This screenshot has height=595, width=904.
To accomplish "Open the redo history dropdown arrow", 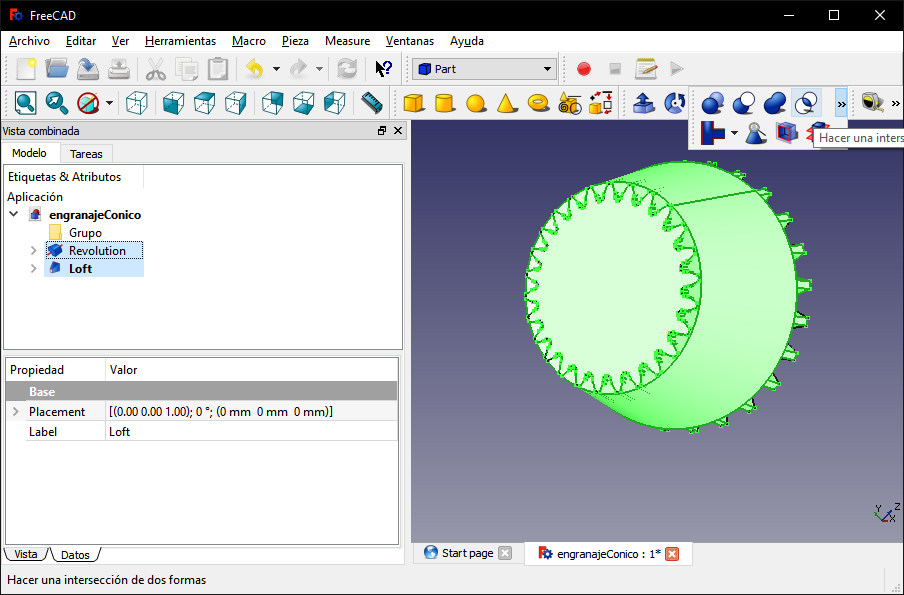I will (319, 69).
